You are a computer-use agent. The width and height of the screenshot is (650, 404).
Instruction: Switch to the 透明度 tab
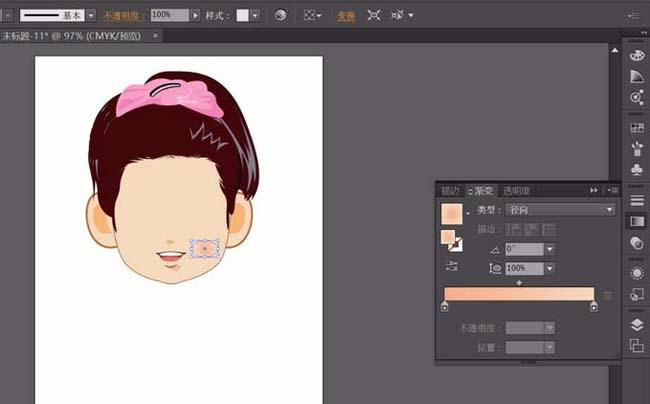click(516, 190)
